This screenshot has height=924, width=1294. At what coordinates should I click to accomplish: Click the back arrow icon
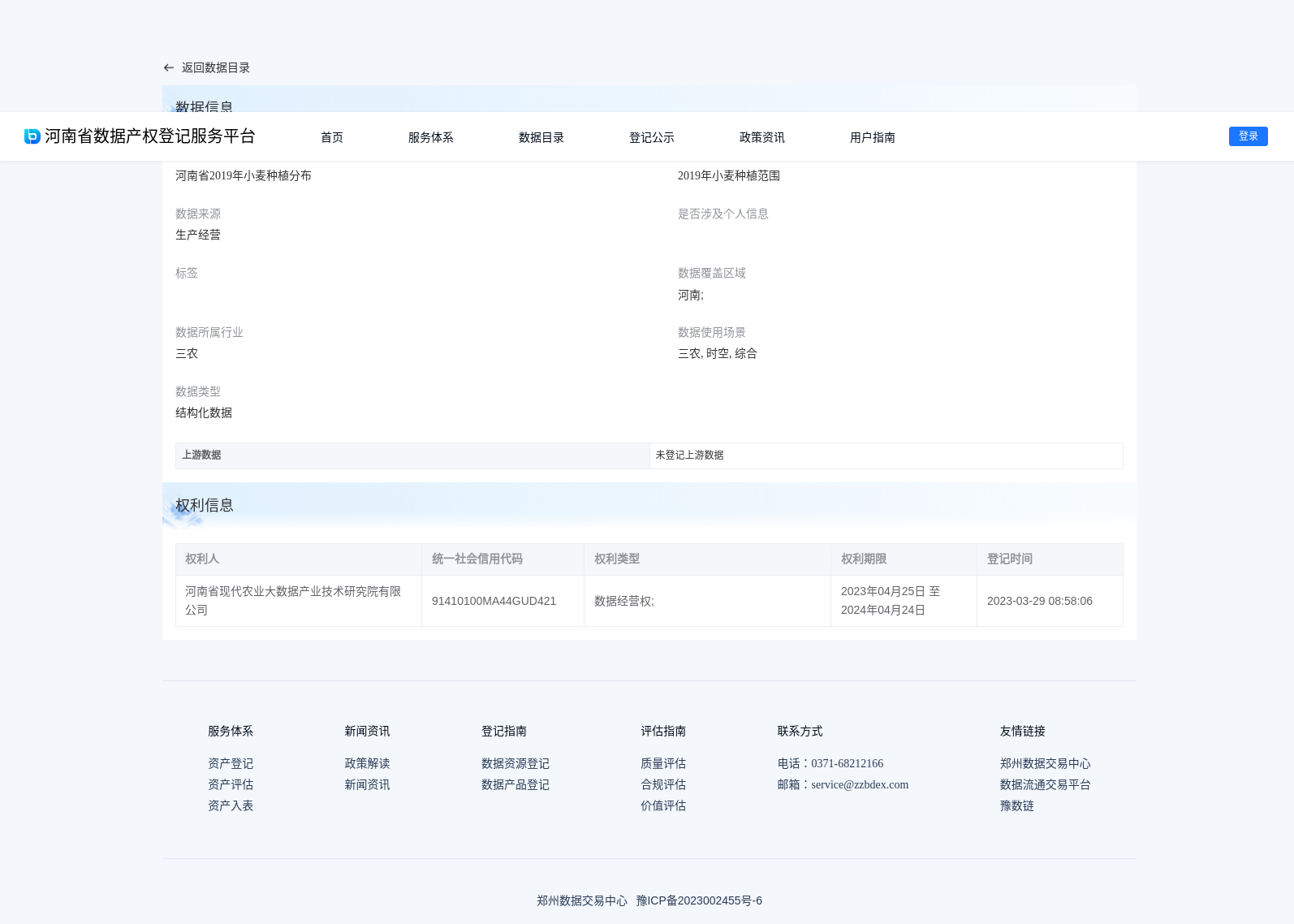pos(169,67)
